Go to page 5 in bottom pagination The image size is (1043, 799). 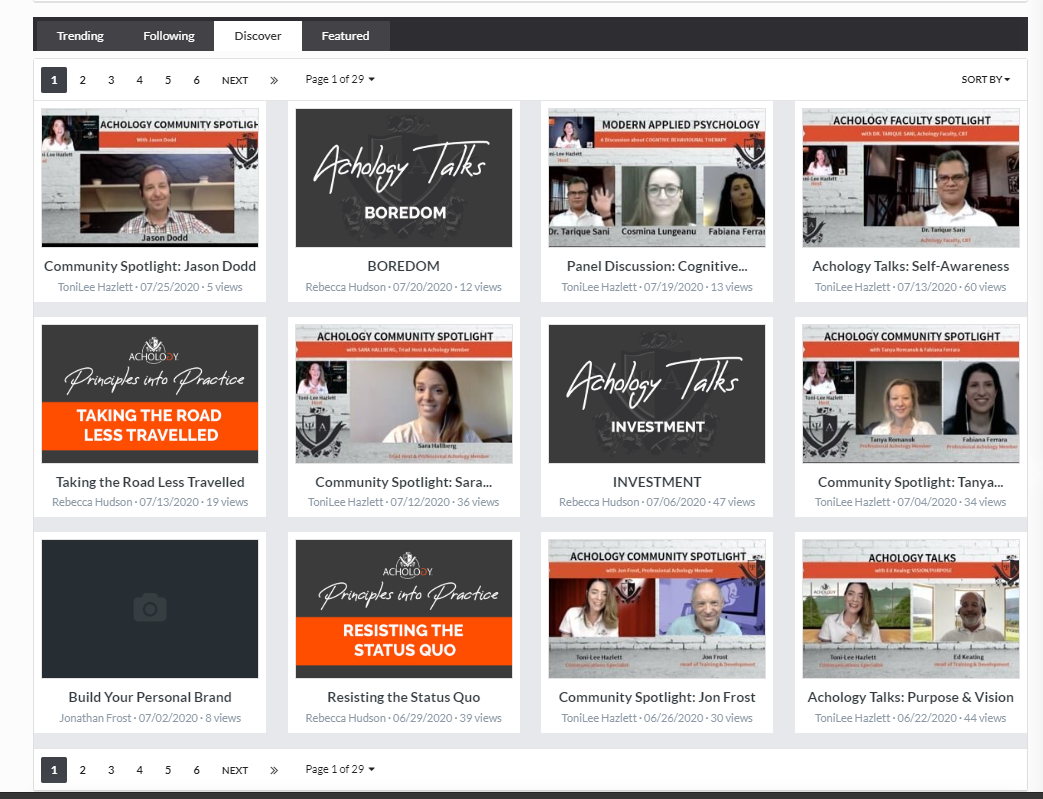[x=168, y=770]
